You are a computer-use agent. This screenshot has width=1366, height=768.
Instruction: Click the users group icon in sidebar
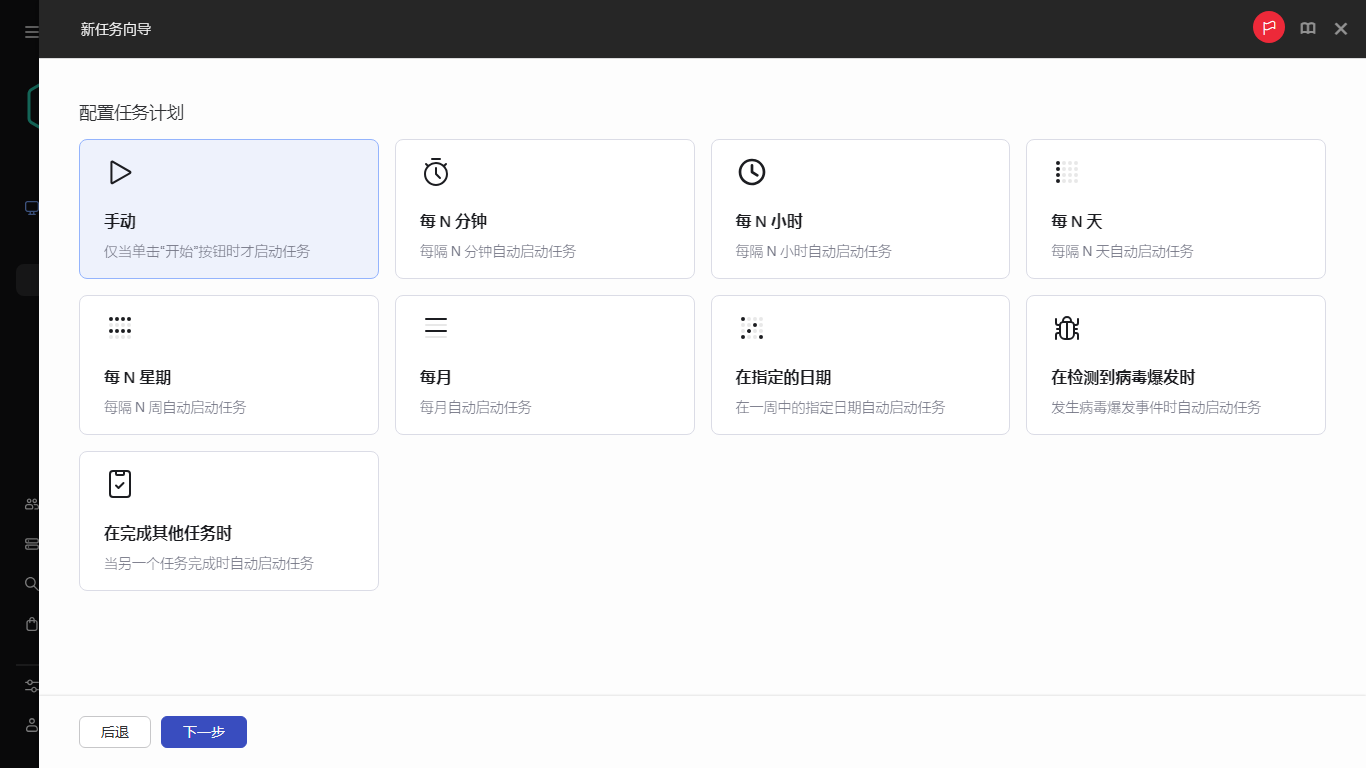click(x=30, y=503)
